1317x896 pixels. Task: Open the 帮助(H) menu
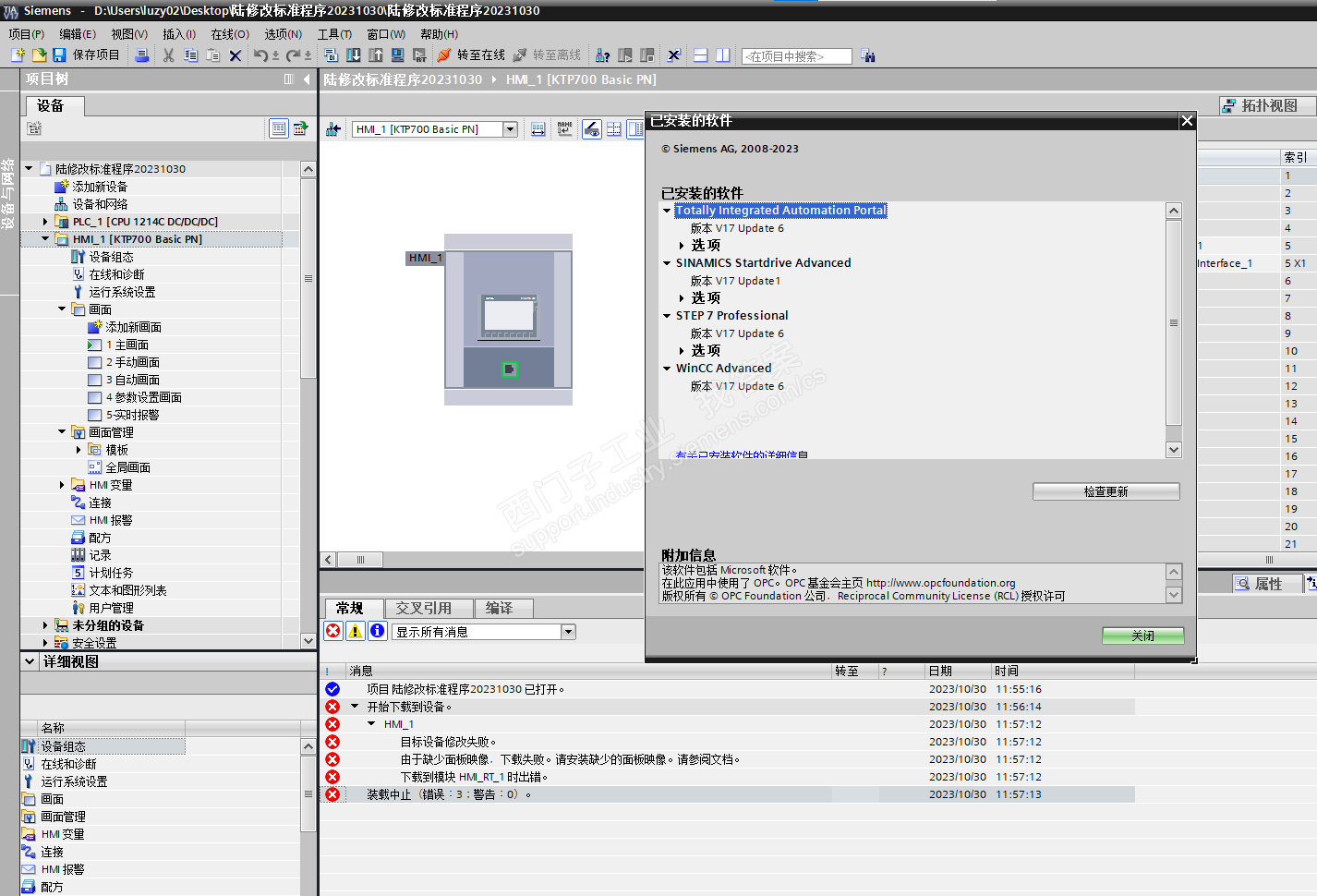440,34
